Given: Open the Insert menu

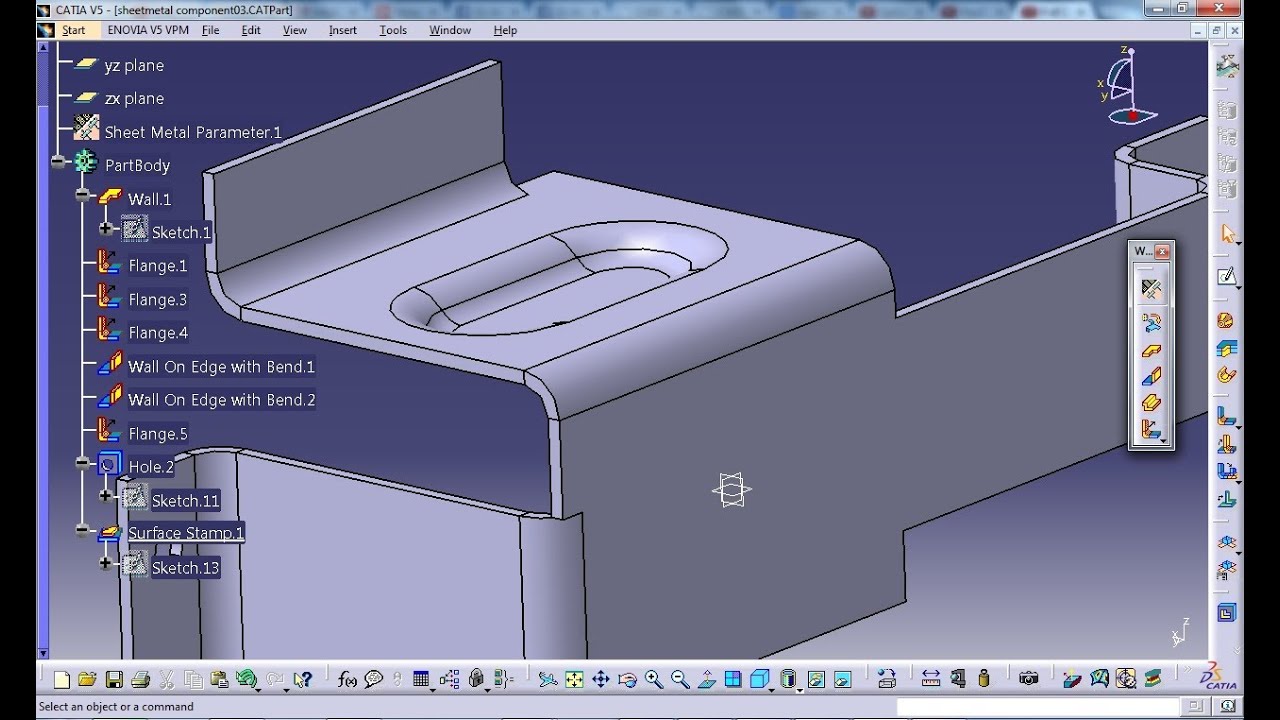Looking at the screenshot, I should 342,30.
